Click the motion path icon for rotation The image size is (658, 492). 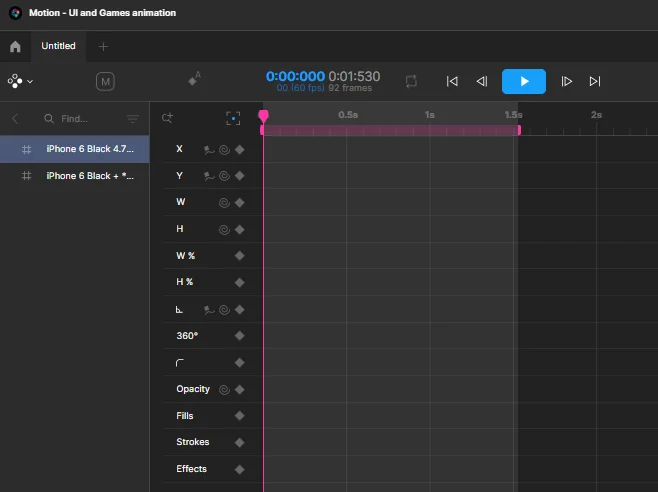click(x=209, y=310)
